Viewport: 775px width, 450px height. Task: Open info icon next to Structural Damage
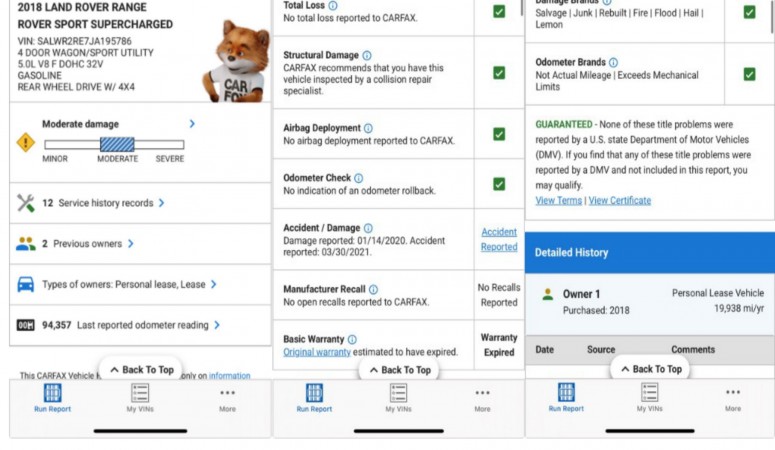367,55
